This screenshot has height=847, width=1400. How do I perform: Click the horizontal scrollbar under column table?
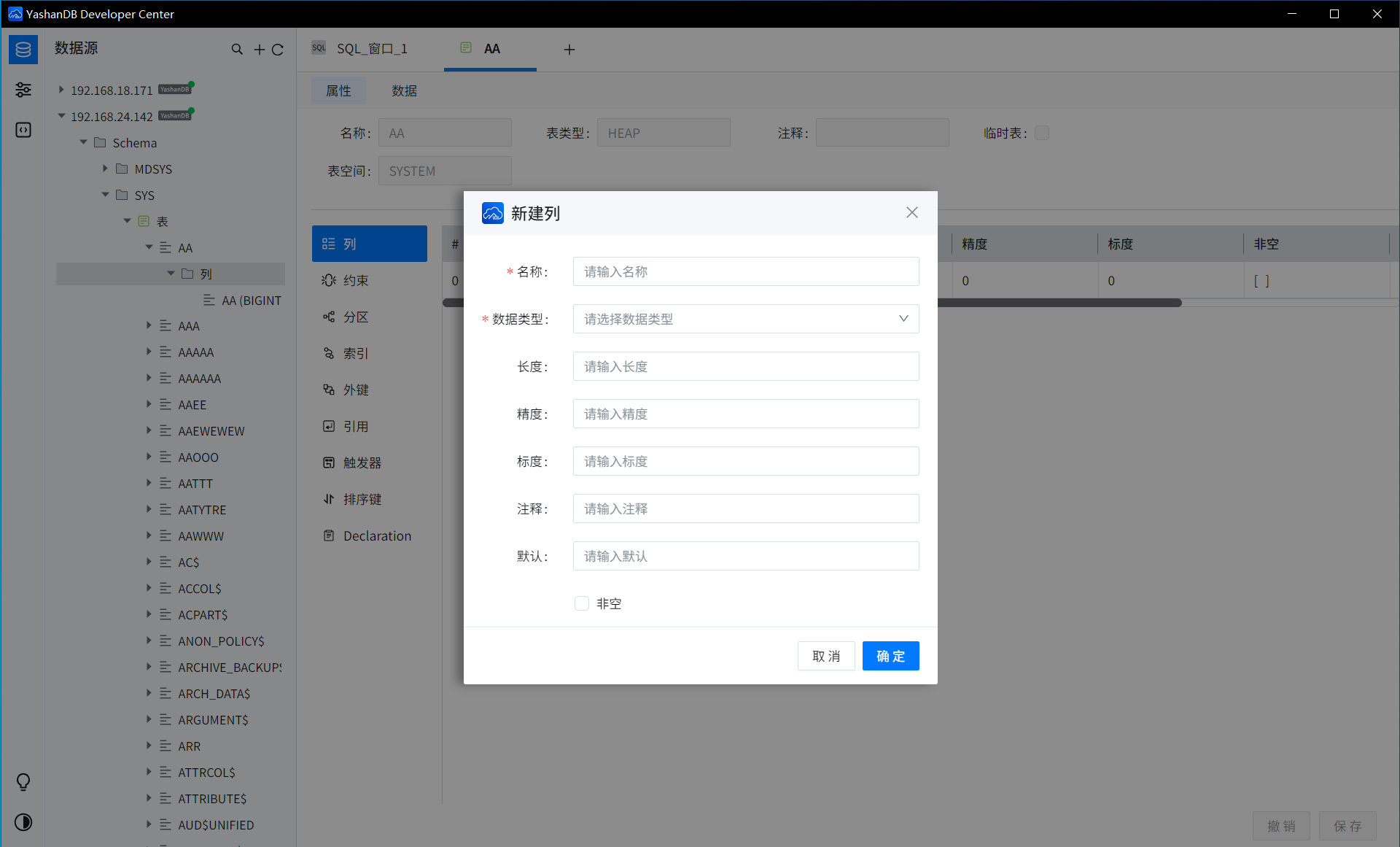(x=1059, y=303)
